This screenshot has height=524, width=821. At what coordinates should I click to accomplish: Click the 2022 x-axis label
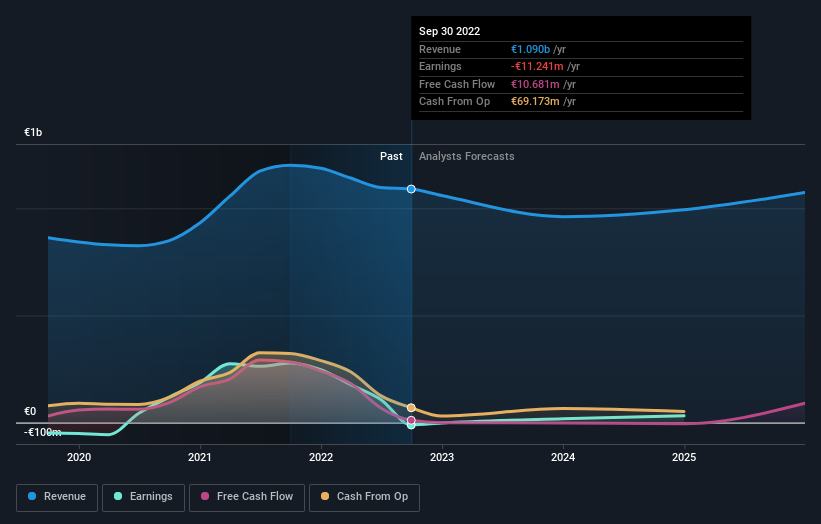(321, 458)
